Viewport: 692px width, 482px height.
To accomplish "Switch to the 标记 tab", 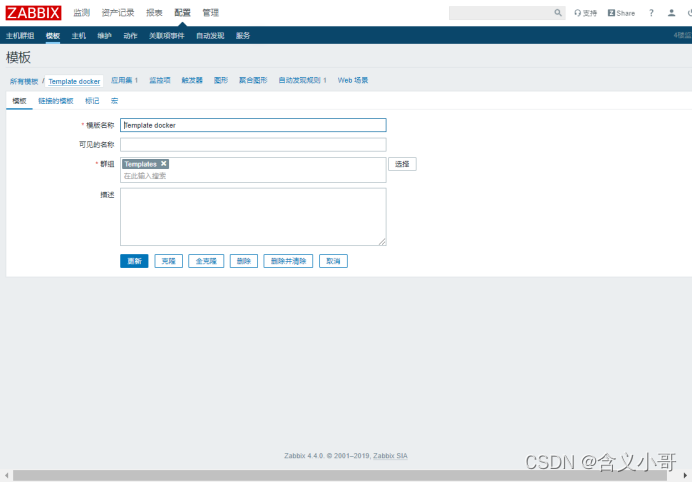I will coord(92,101).
